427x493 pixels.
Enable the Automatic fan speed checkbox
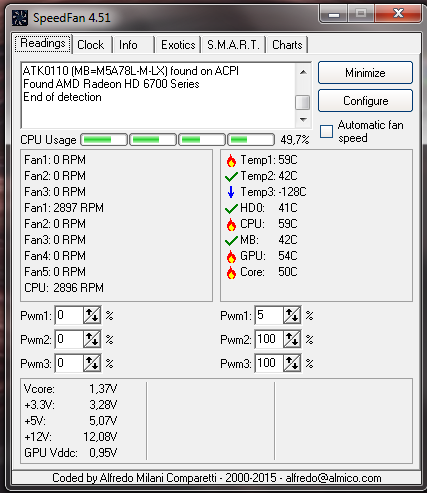(326, 131)
